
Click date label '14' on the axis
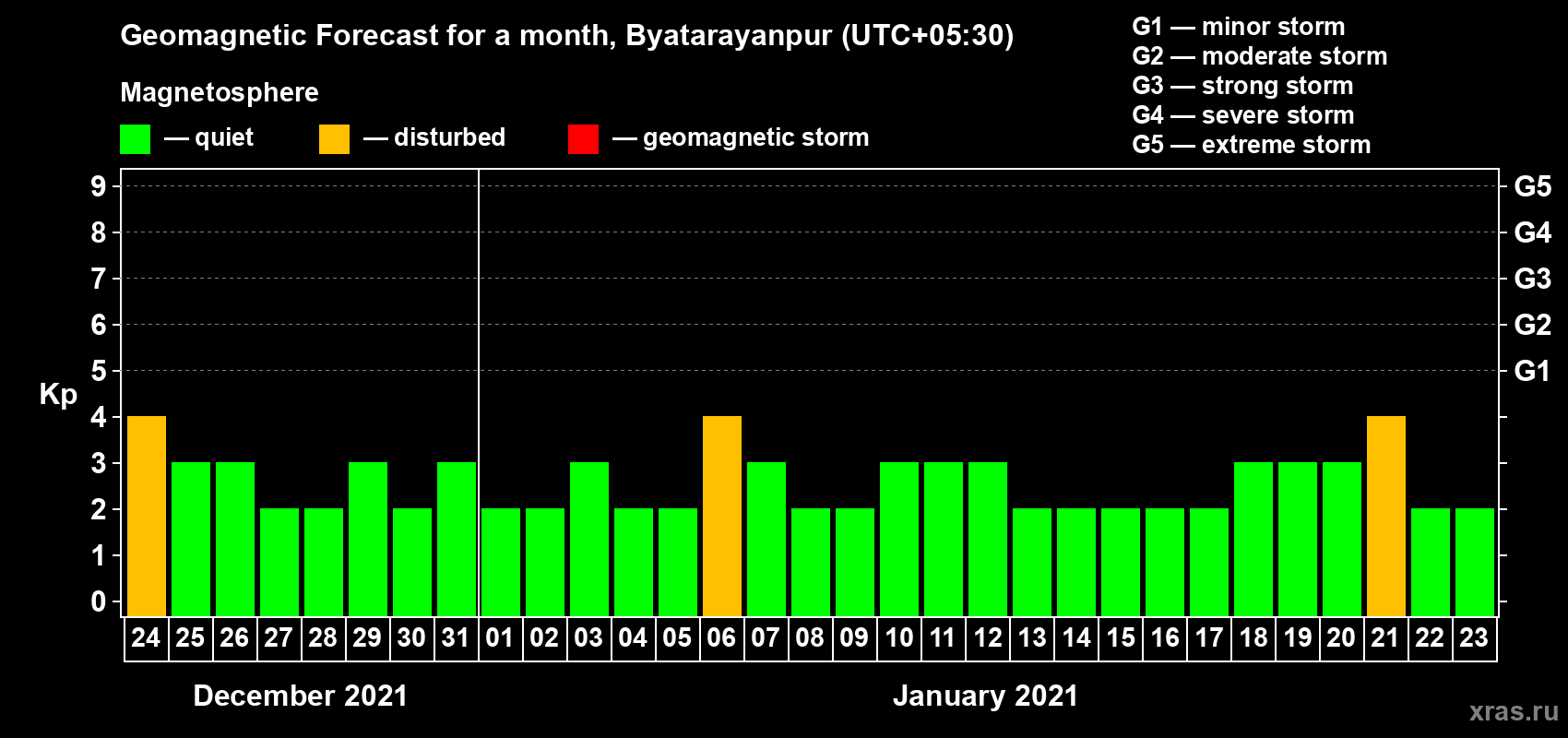(x=1075, y=638)
